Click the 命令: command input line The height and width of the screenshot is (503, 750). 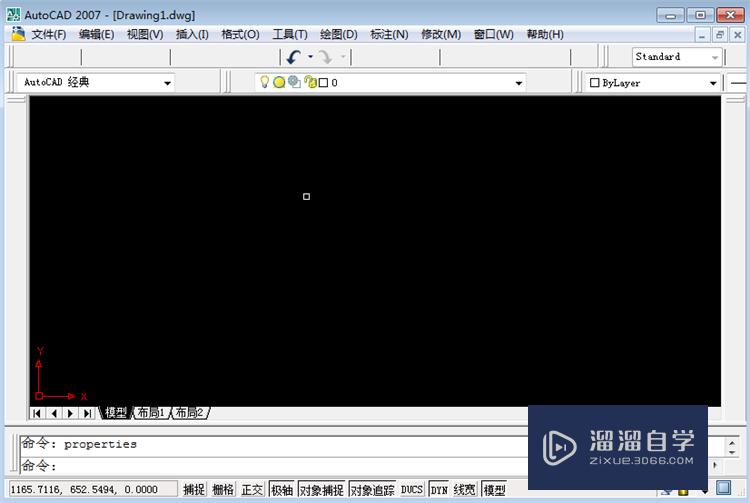pyautogui.click(x=273, y=466)
